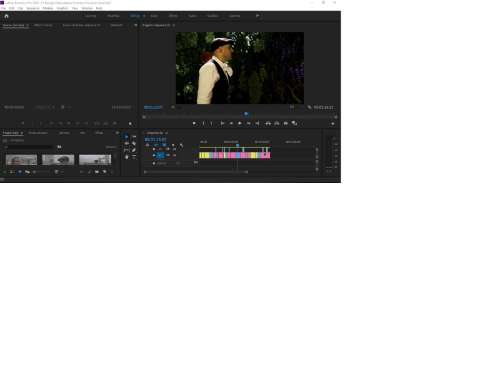
Task: Open the Window menu
Action: pyautogui.click(x=87, y=8)
